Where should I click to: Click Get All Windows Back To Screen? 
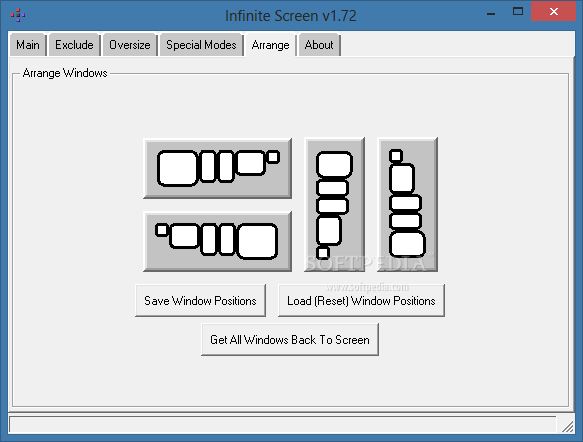click(290, 339)
